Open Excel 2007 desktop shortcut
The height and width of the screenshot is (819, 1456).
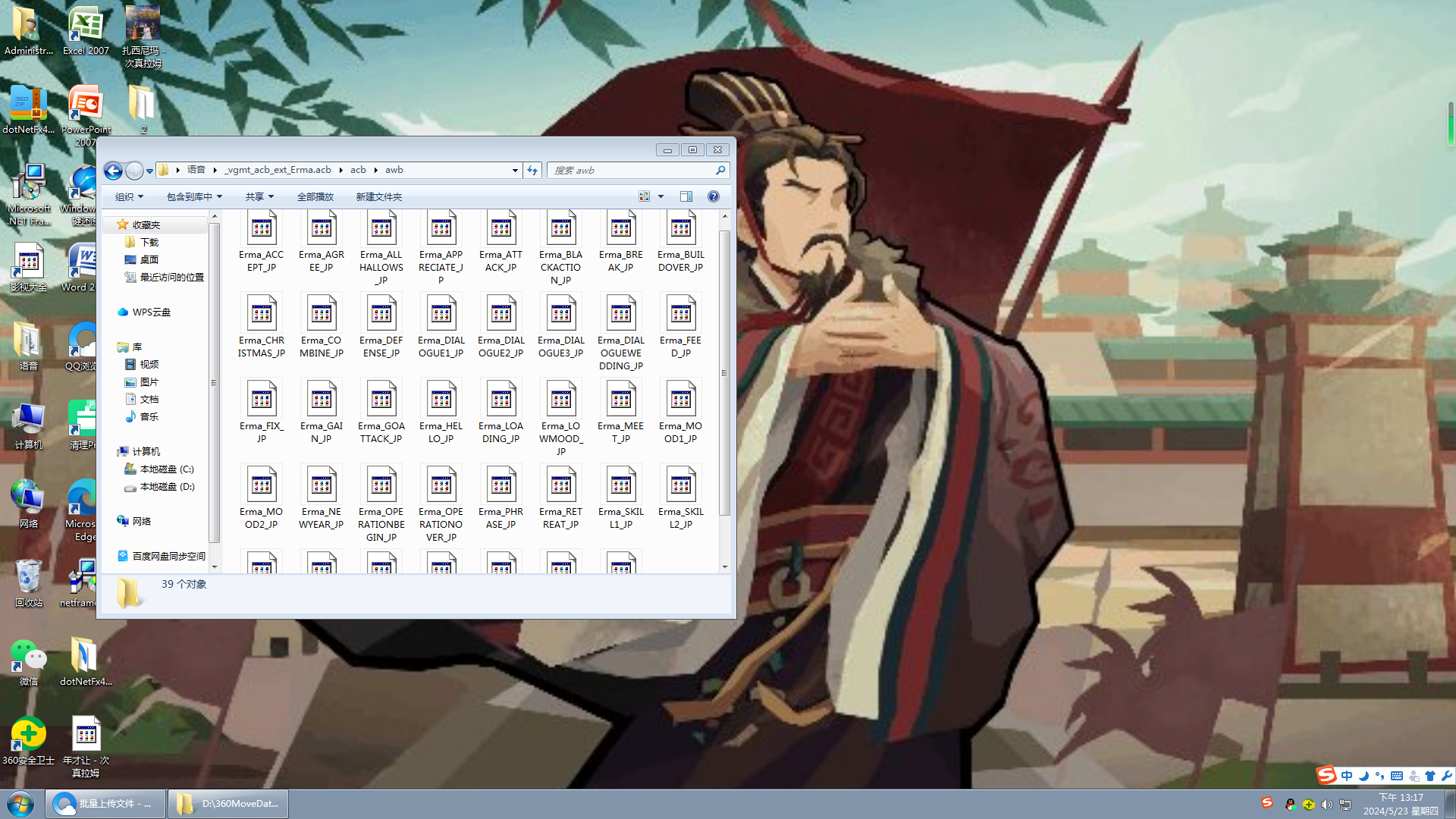coord(86,31)
